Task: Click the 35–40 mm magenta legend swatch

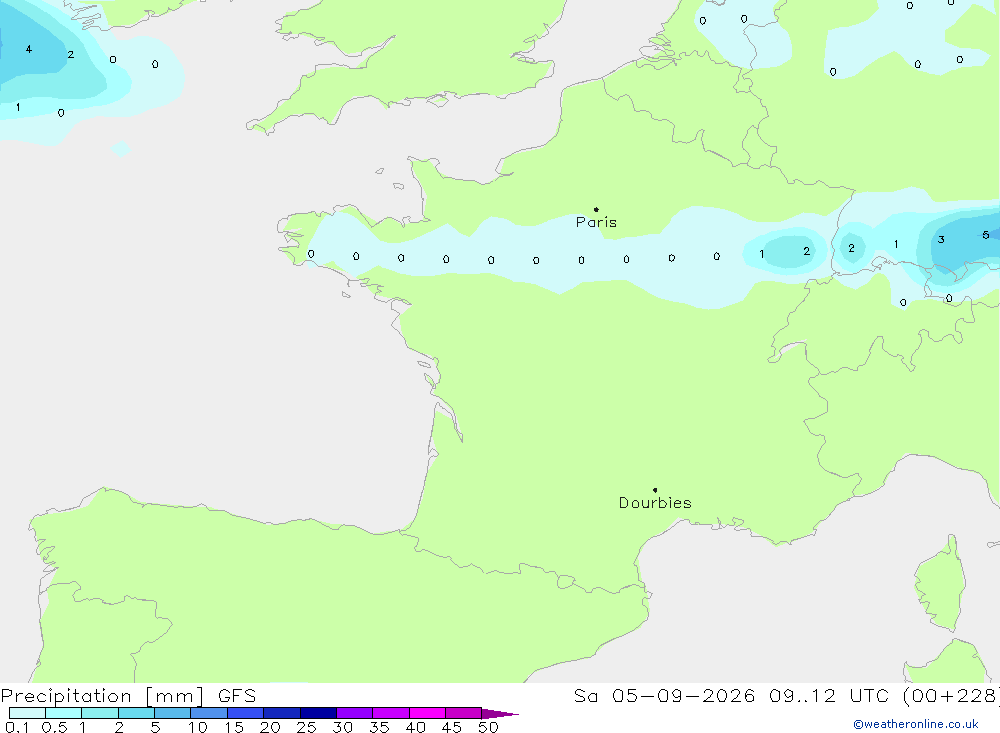Action: click(391, 713)
